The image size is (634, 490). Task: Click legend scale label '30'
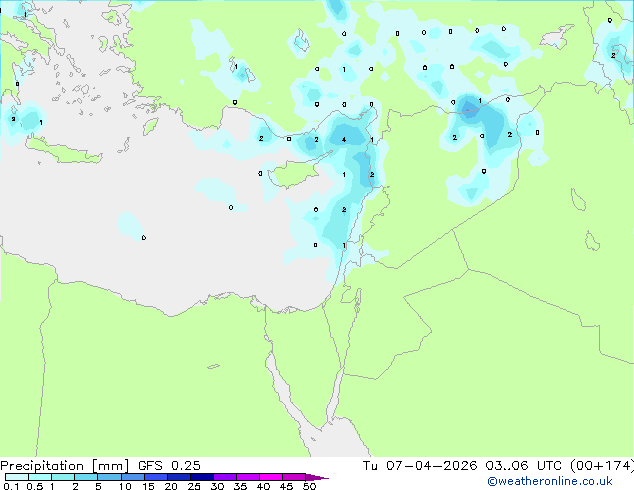coord(217,486)
